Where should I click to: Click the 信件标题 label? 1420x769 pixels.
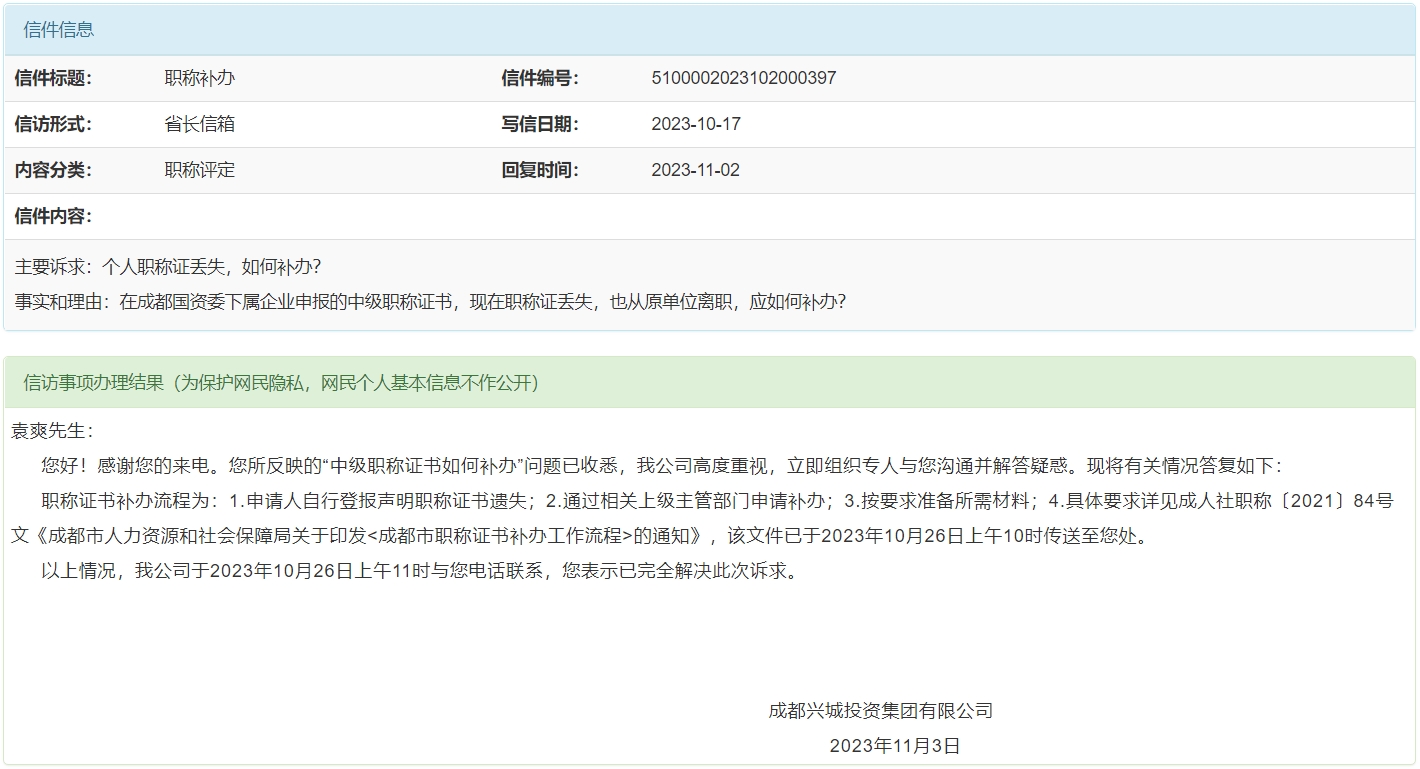tap(53, 78)
